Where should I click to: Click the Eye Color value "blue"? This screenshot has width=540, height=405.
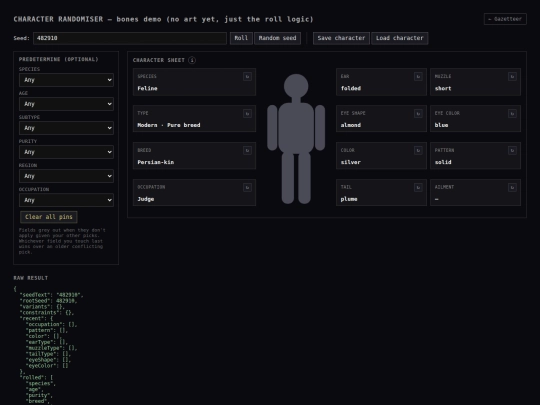click(442, 125)
